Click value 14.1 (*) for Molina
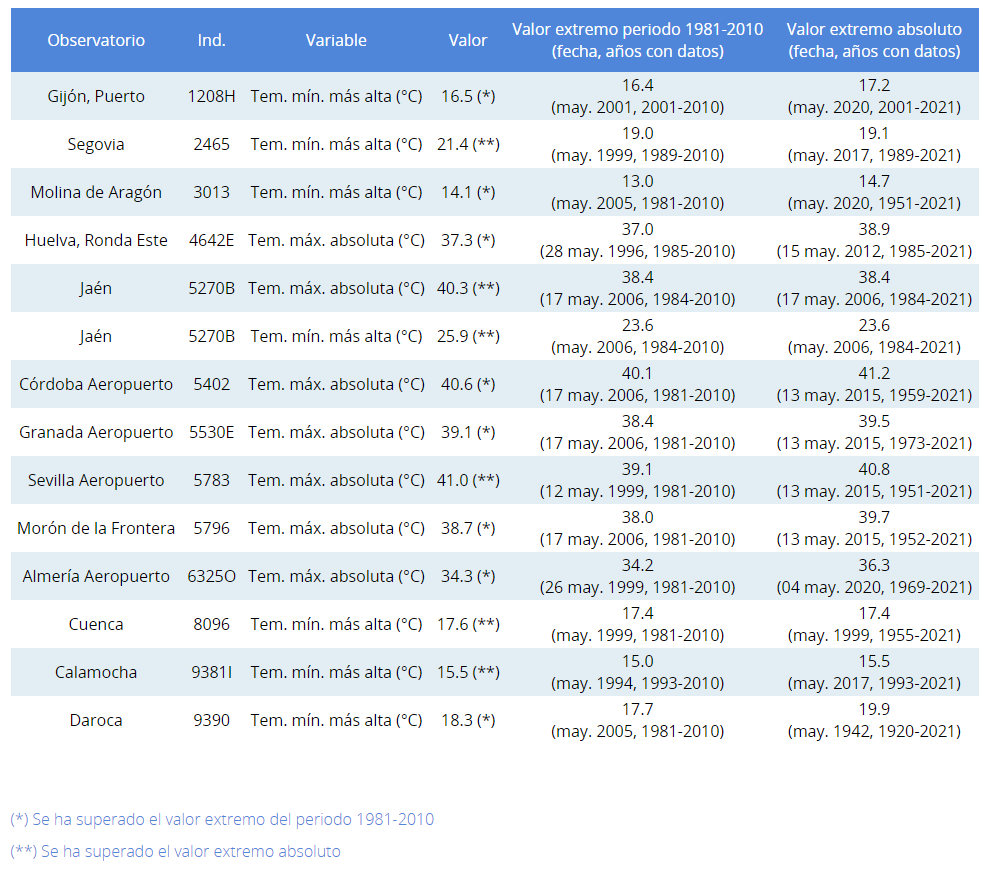This screenshot has height=875, width=992. [x=468, y=192]
